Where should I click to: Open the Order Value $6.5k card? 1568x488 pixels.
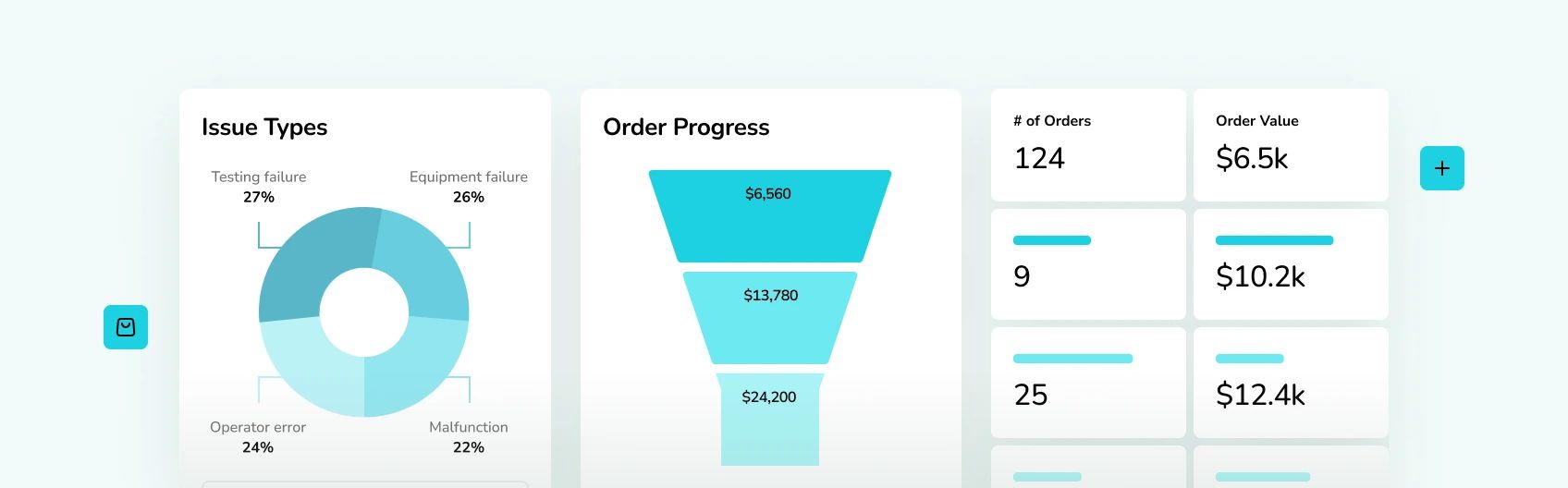(1291, 145)
